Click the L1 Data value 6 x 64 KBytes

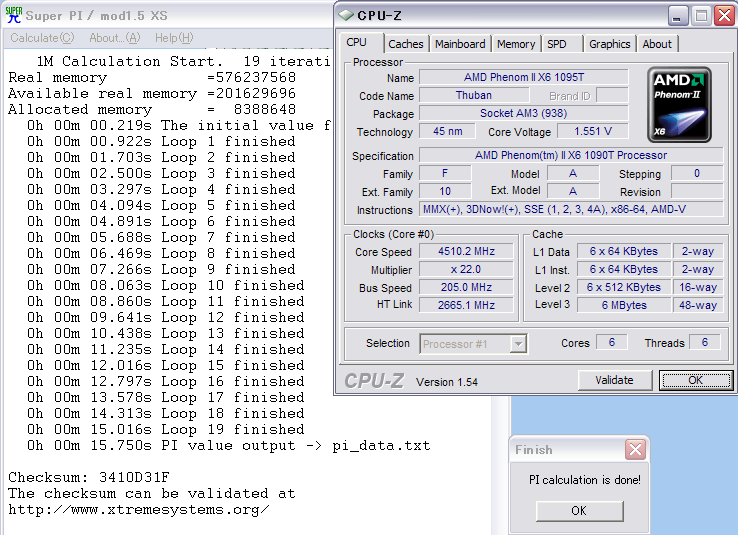624,251
